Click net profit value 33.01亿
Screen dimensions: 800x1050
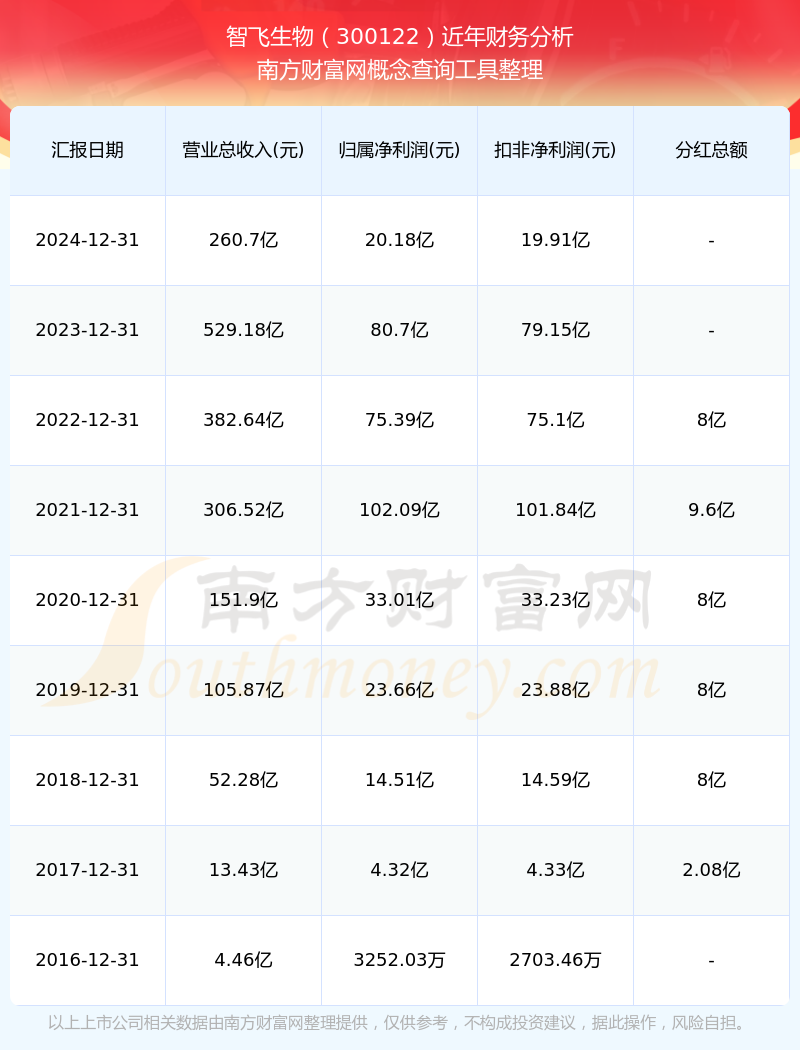[x=400, y=600]
